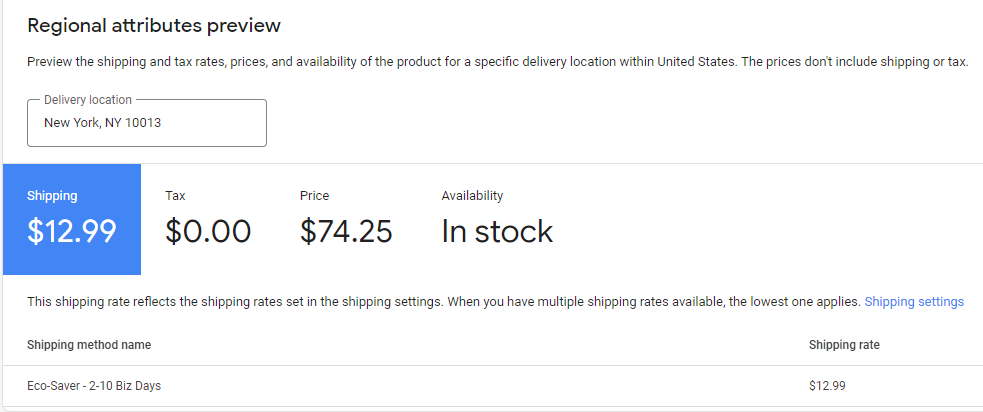Click the In stock availability value
This screenshot has height=412, width=983.
click(497, 232)
